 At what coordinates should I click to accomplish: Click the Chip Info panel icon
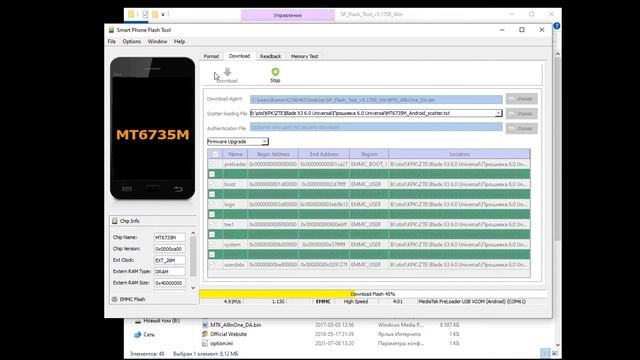(x=115, y=221)
